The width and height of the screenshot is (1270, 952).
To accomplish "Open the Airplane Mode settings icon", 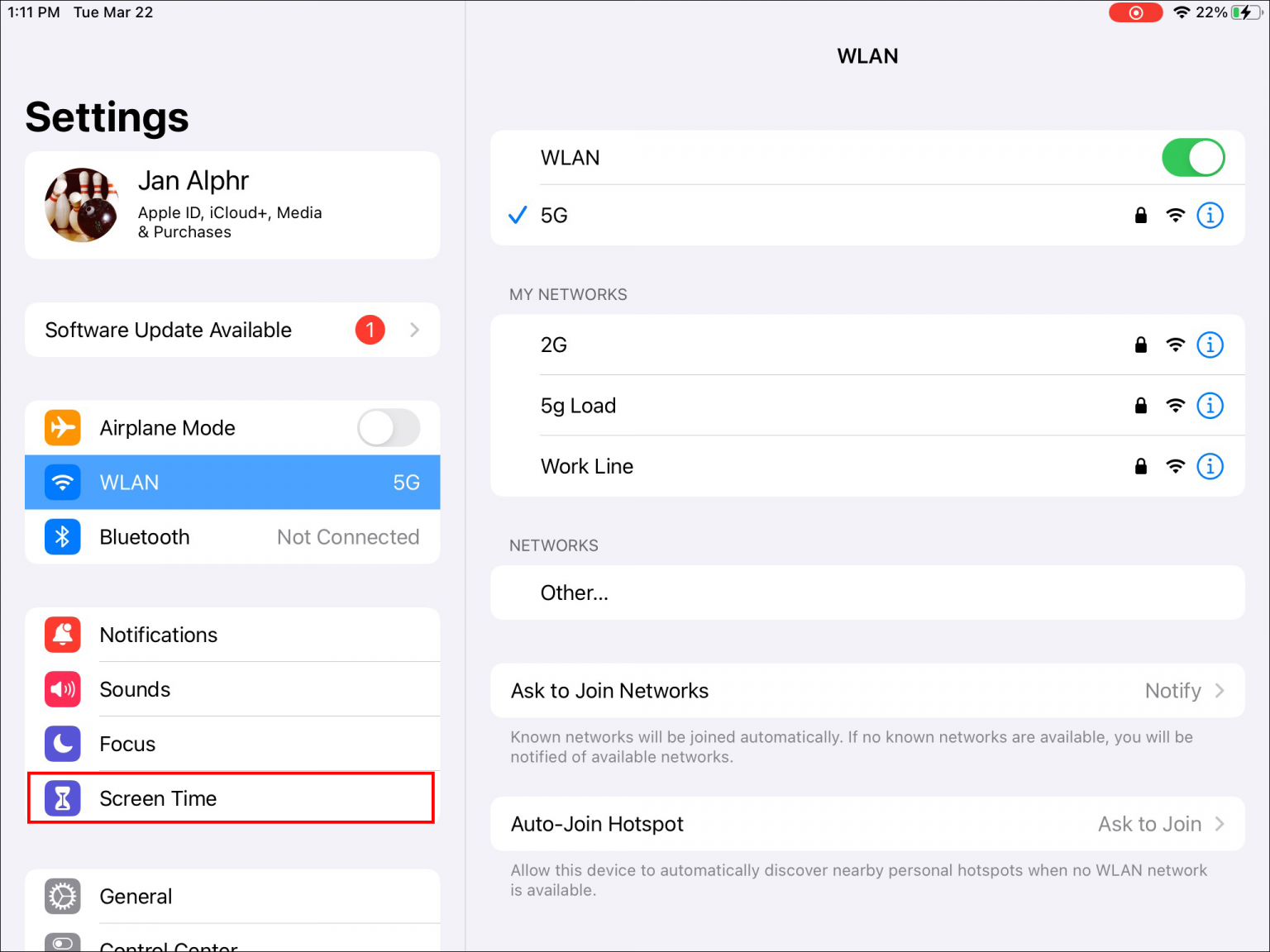I will pyautogui.click(x=62, y=427).
